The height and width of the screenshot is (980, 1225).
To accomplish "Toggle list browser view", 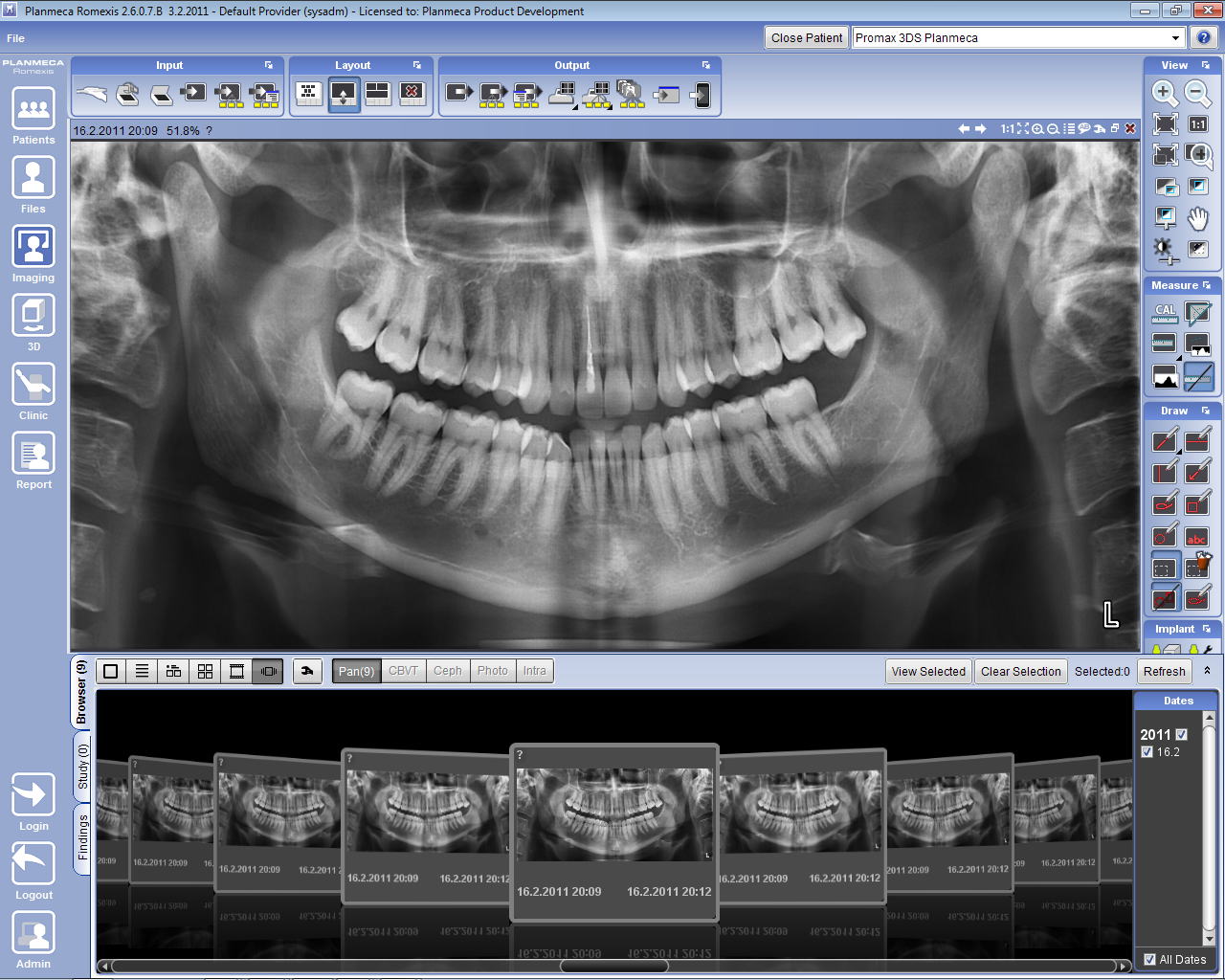I will point(142,671).
